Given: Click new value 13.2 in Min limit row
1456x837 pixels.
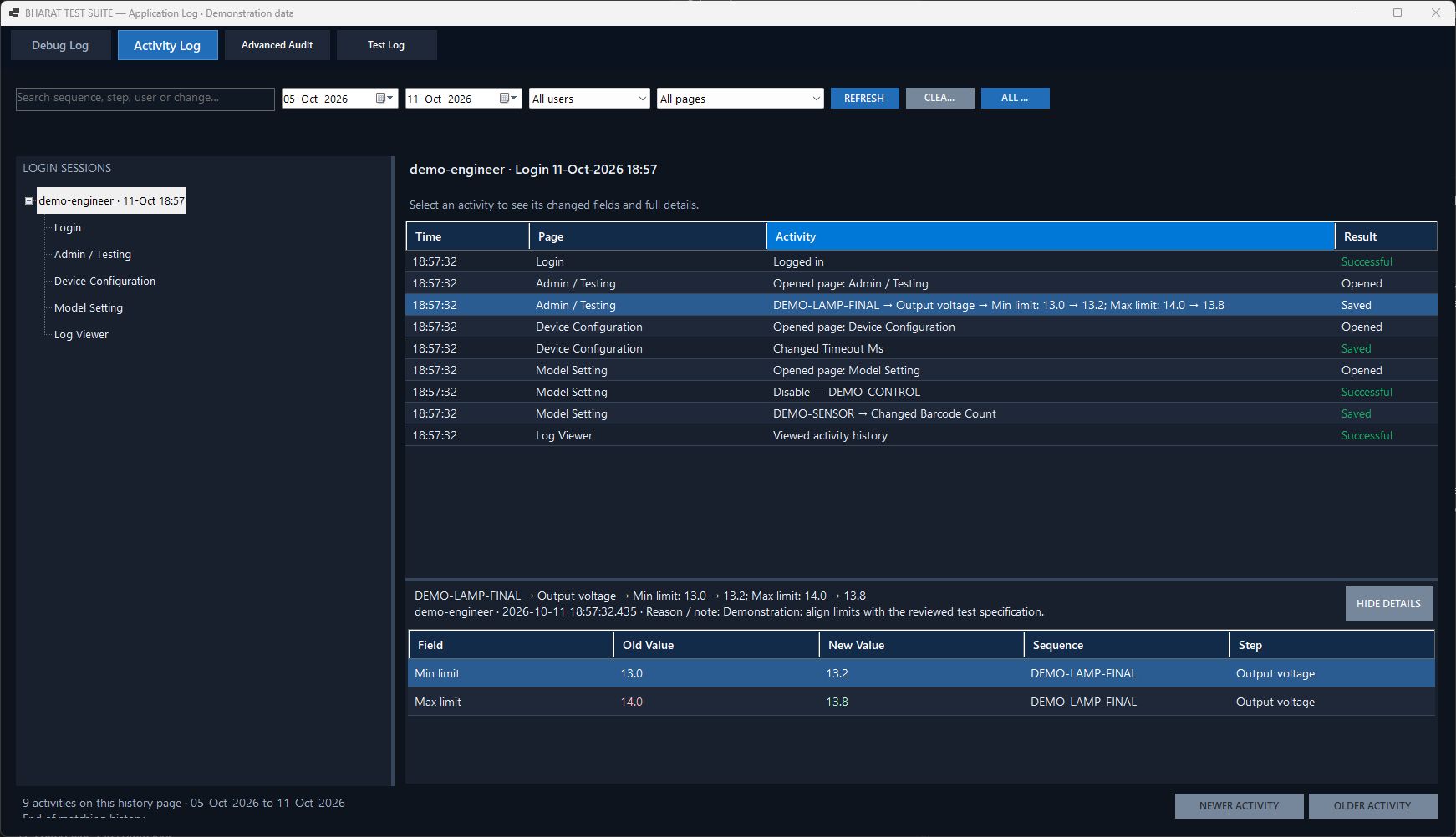Looking at the screenshot, I should click(x=837, y=673).
